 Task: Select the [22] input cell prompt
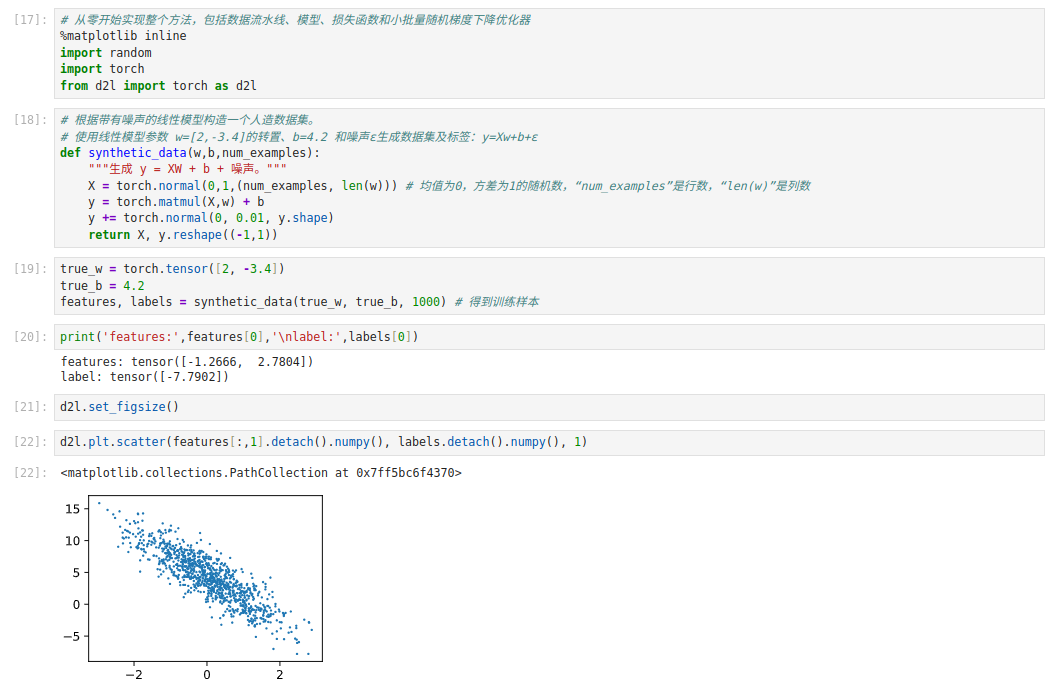coord(30,442)
